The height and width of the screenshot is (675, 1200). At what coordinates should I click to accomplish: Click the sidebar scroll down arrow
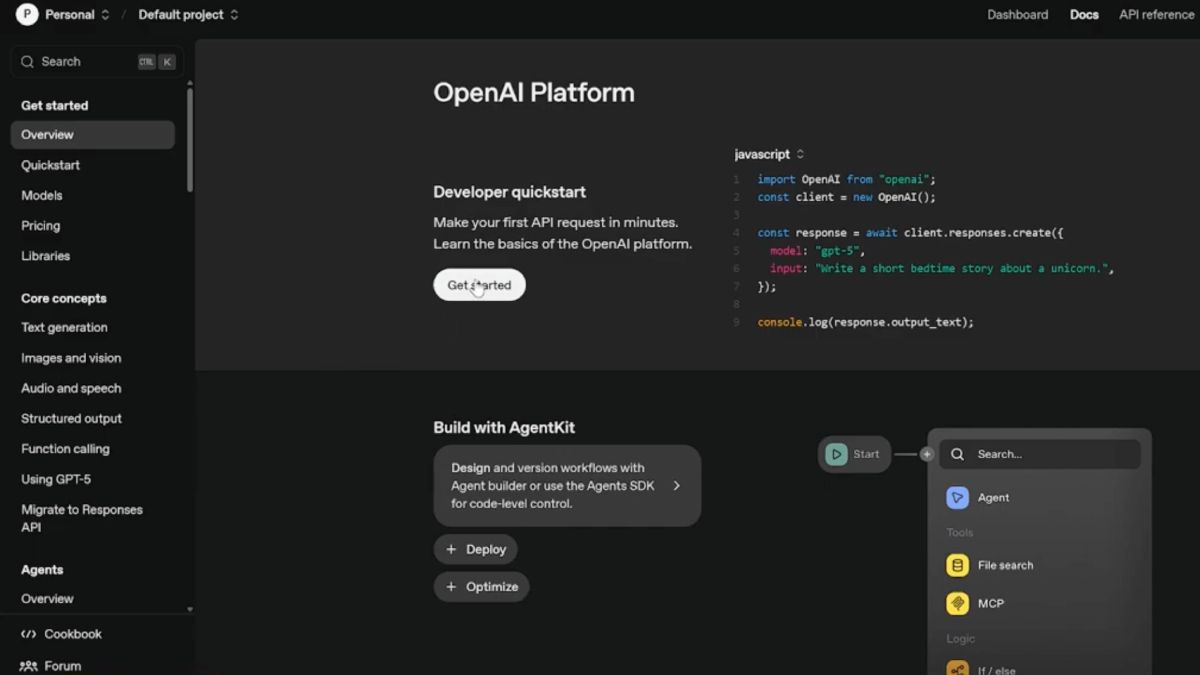190,609
